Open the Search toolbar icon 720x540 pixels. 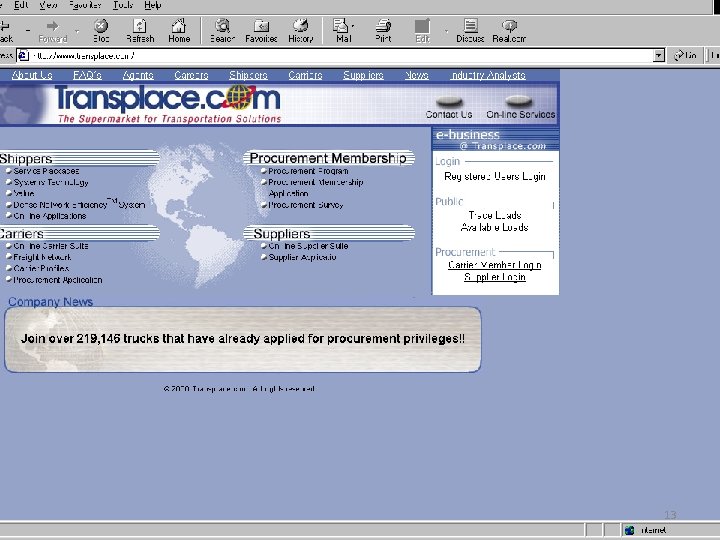pyautogui.click(x=223, y=31)
